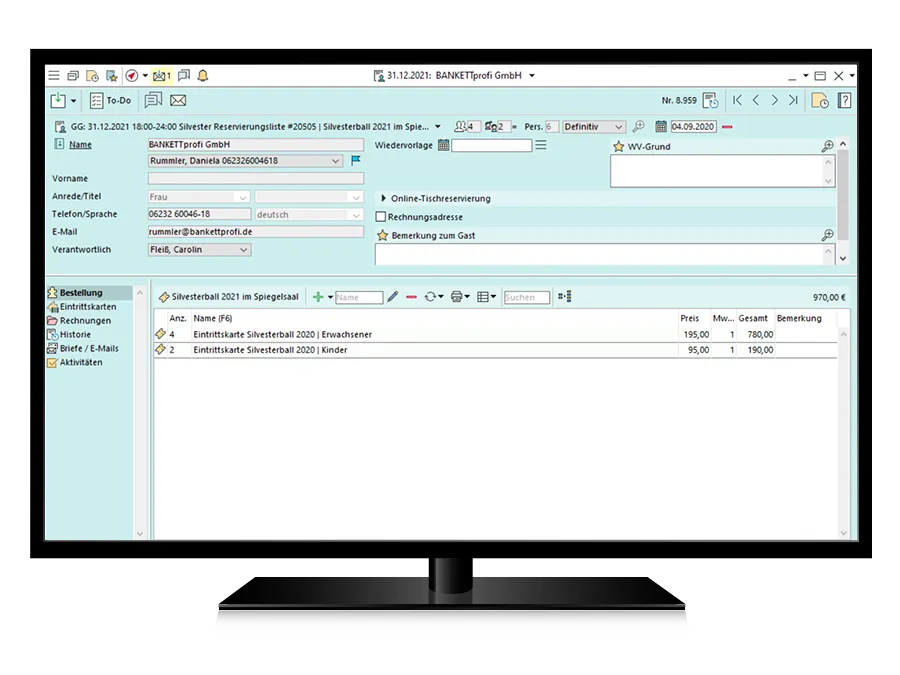Click the Wiedervorlage calendar icon

pos(443,146)
